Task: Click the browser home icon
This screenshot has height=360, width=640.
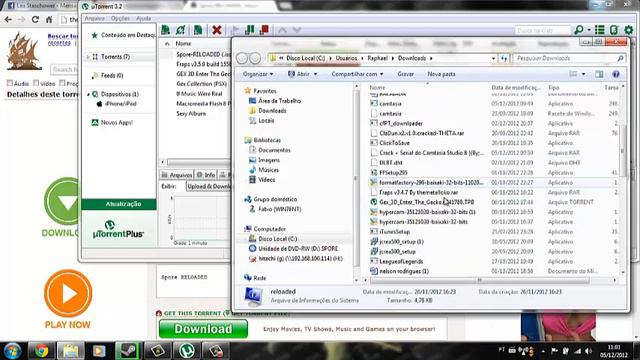Action: [49, 19]
